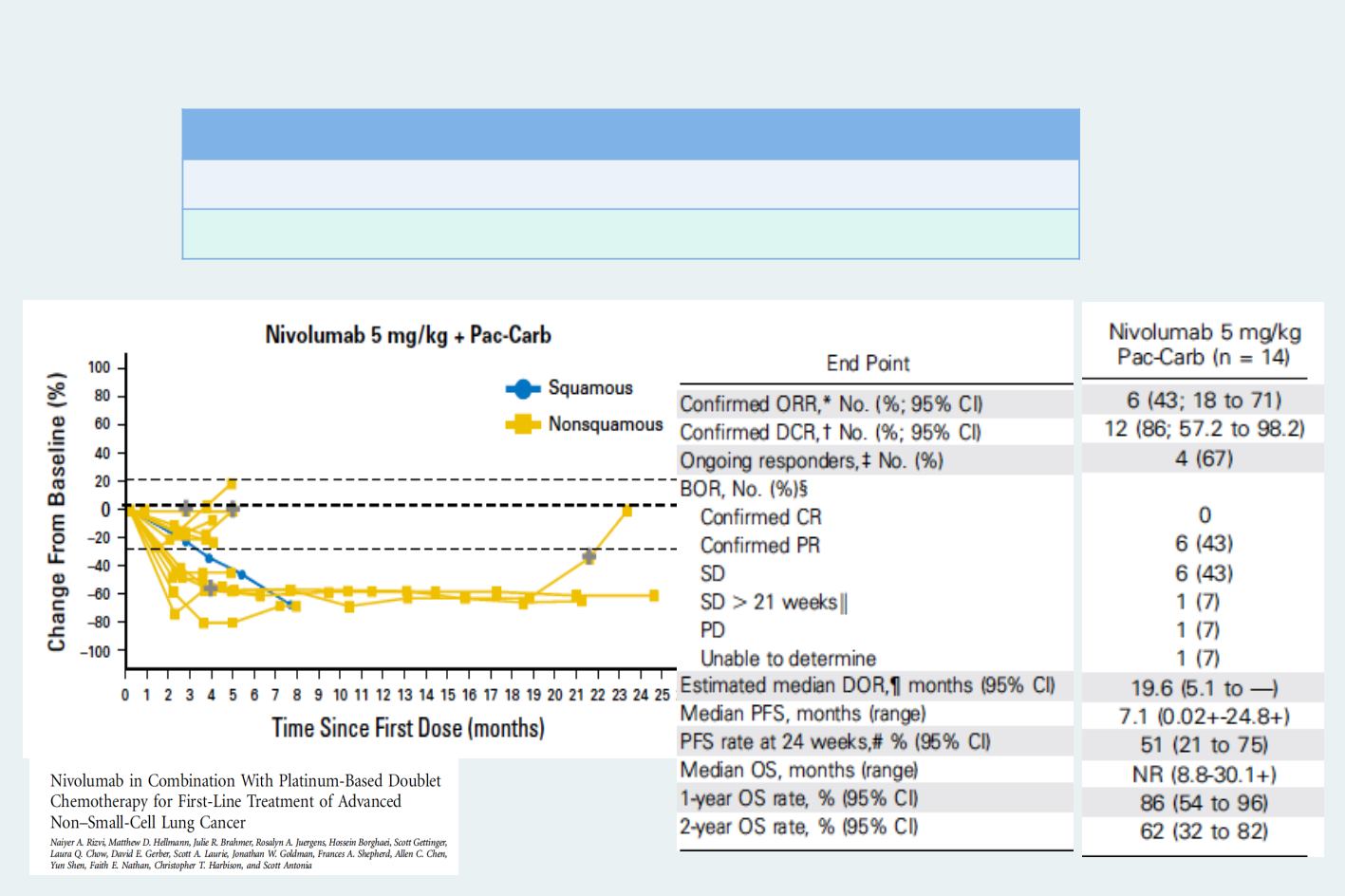Screen dimensions: 1345x896
Task: Click the 'Median PFS, months (range)' label
Action: coord(803,714)
